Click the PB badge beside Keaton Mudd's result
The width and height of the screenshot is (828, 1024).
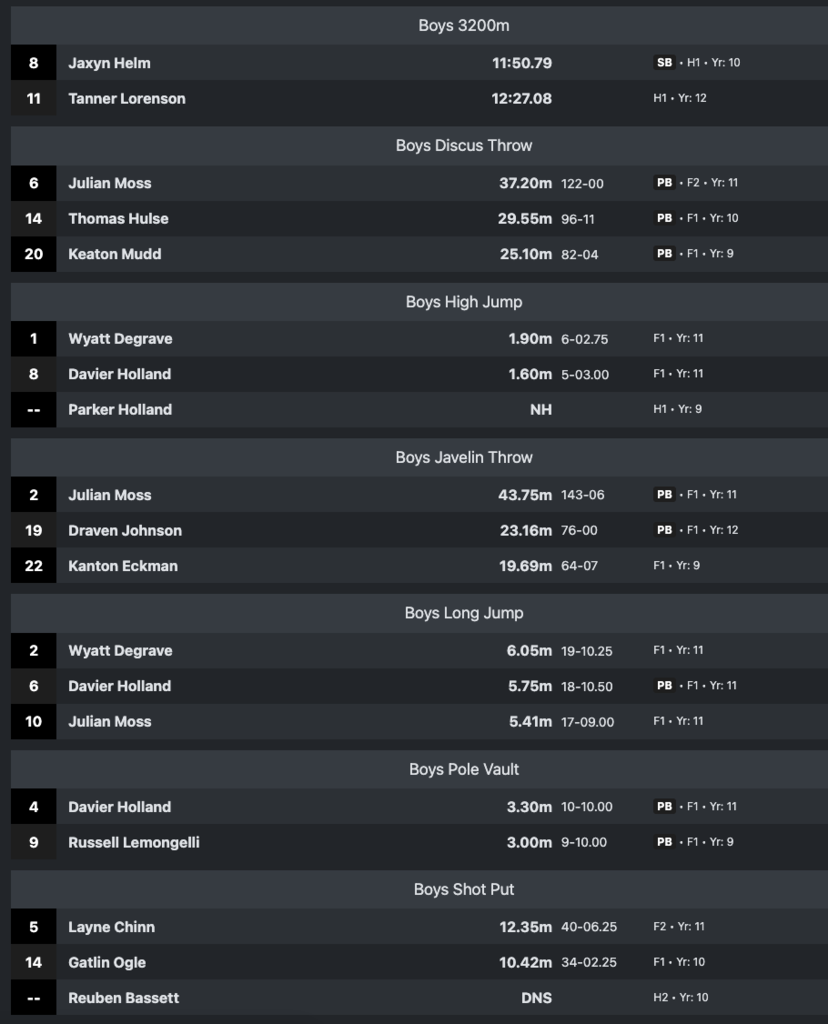tap(664, 254)
